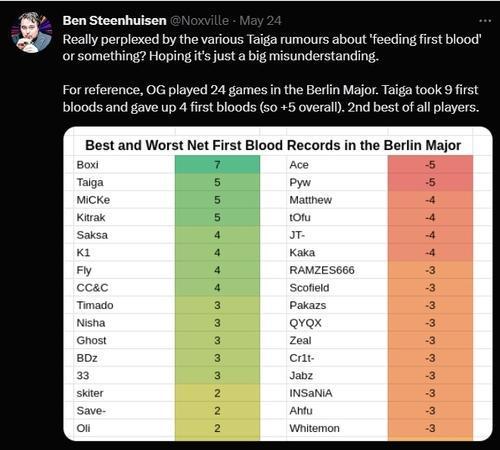Open the first blood table image
This screenshot has height=450, width=500.
click(278, 284)
